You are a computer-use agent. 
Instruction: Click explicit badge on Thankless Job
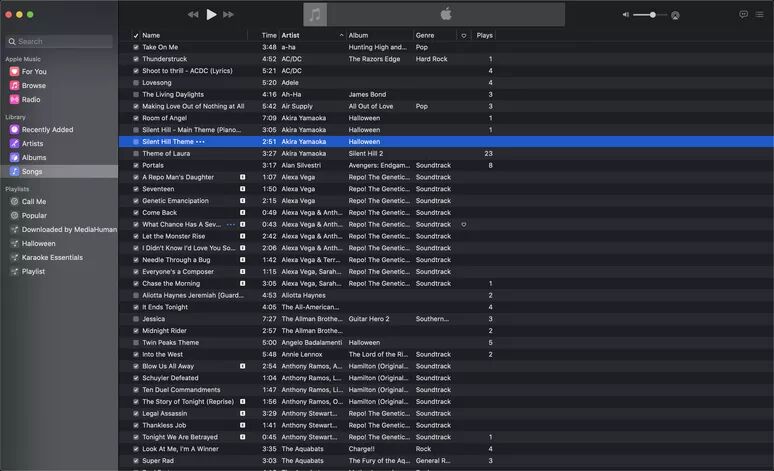(x=242, y=426)
